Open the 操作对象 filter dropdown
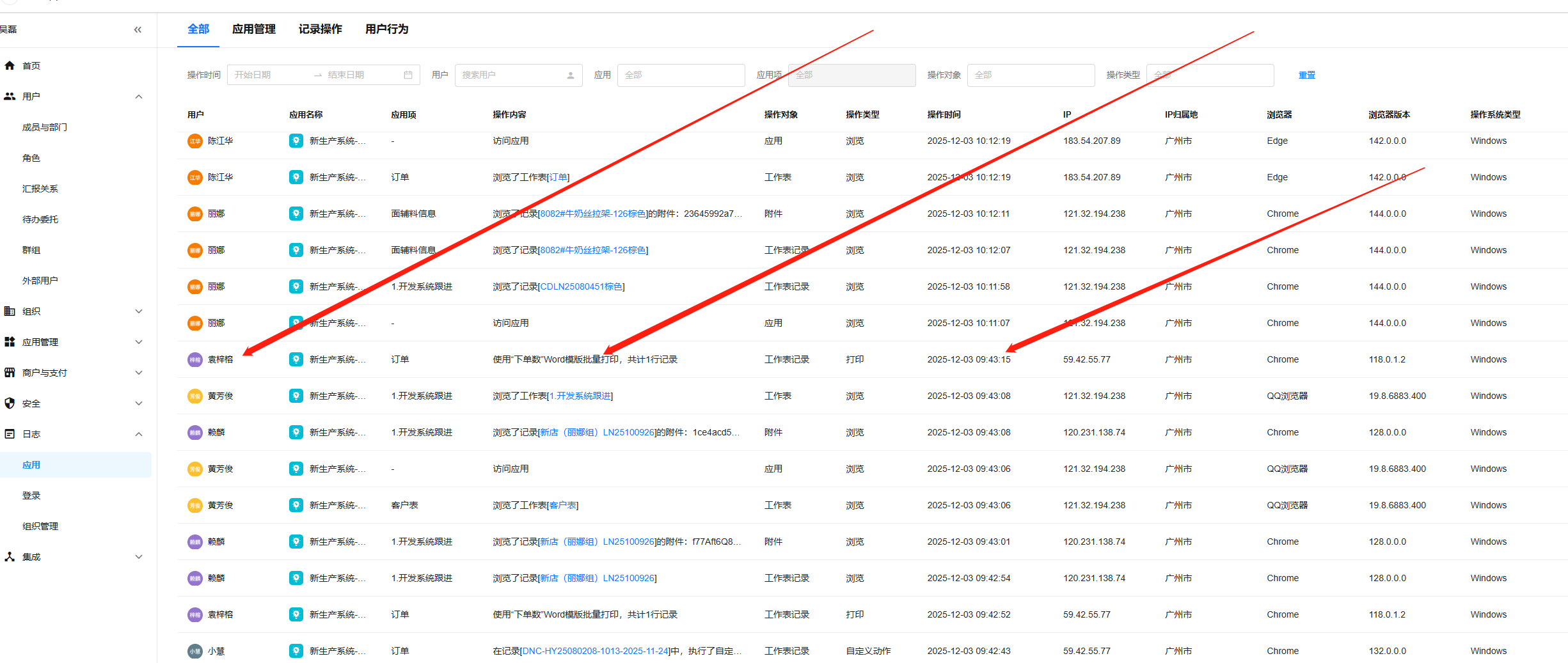1568x663 pixels. click(1030, 75)
